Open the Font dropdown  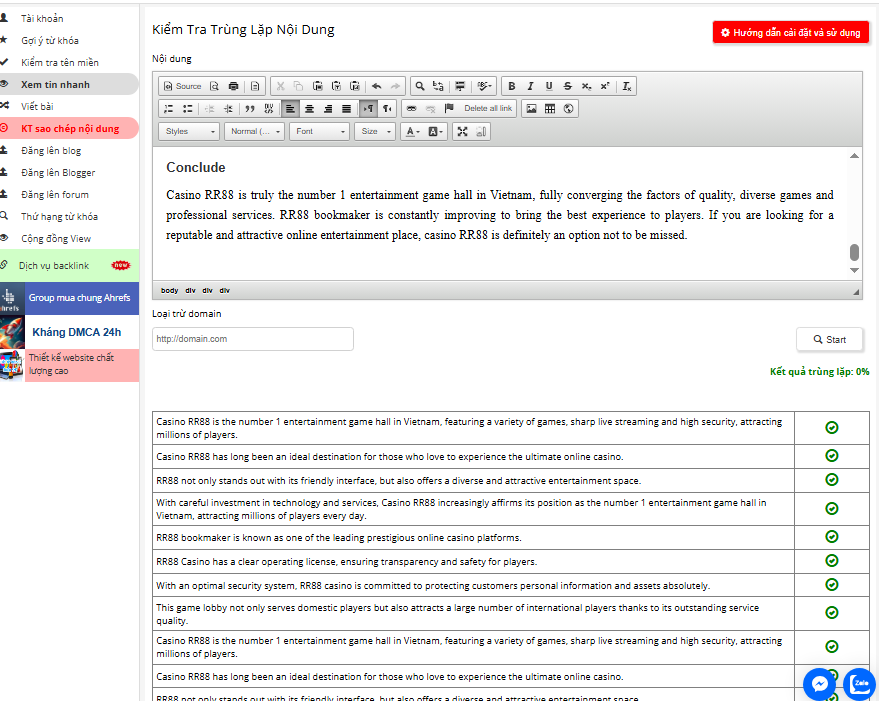320,131
